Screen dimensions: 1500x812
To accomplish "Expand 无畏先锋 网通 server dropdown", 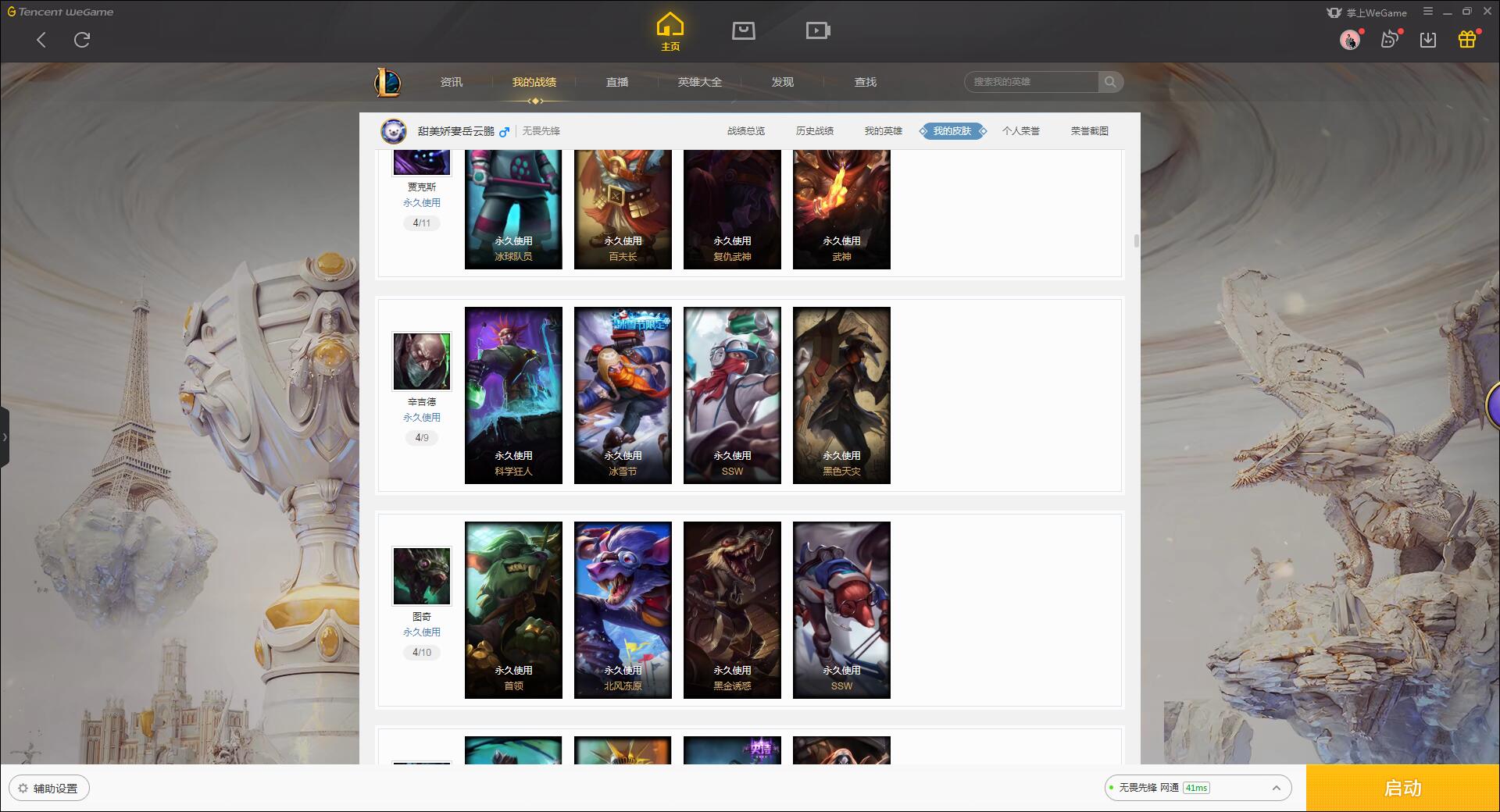I will coord(1198,788).
